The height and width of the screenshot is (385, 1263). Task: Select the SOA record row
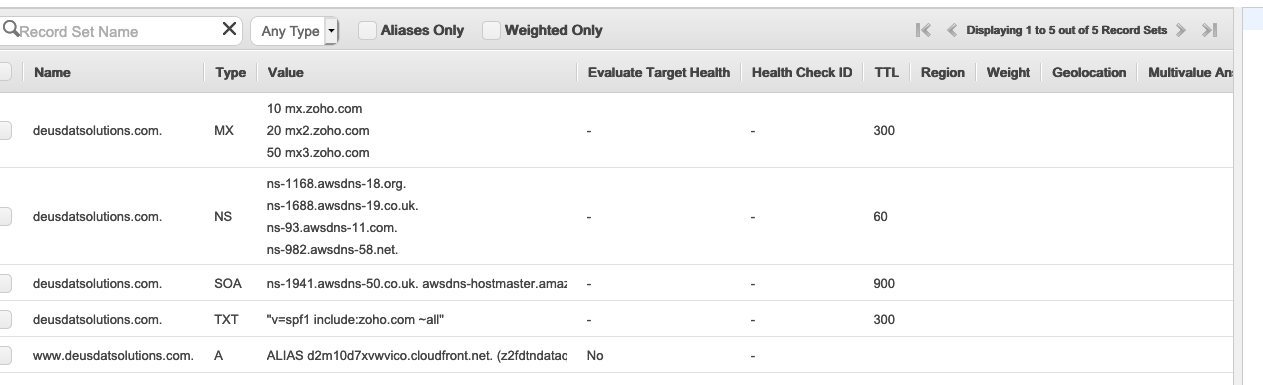pos(616,283)
